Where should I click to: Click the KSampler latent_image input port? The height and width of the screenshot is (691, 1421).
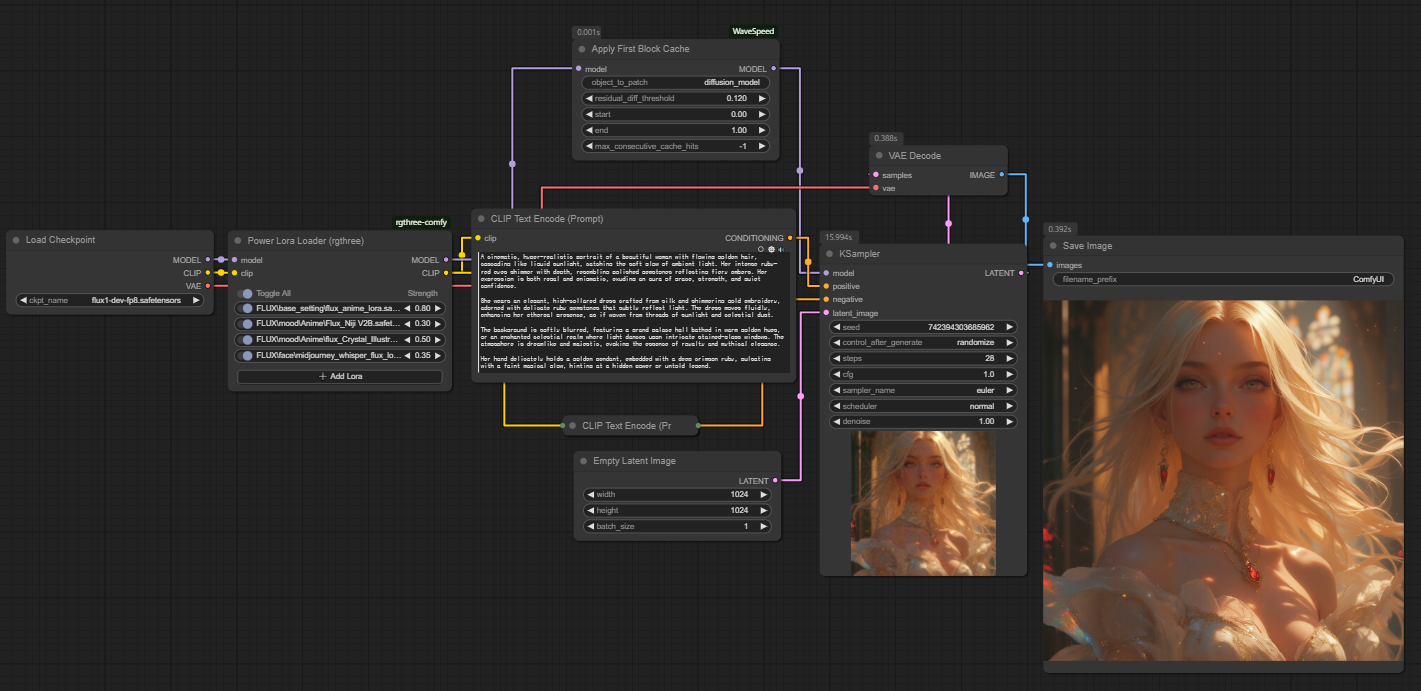(x=826, y=313)
